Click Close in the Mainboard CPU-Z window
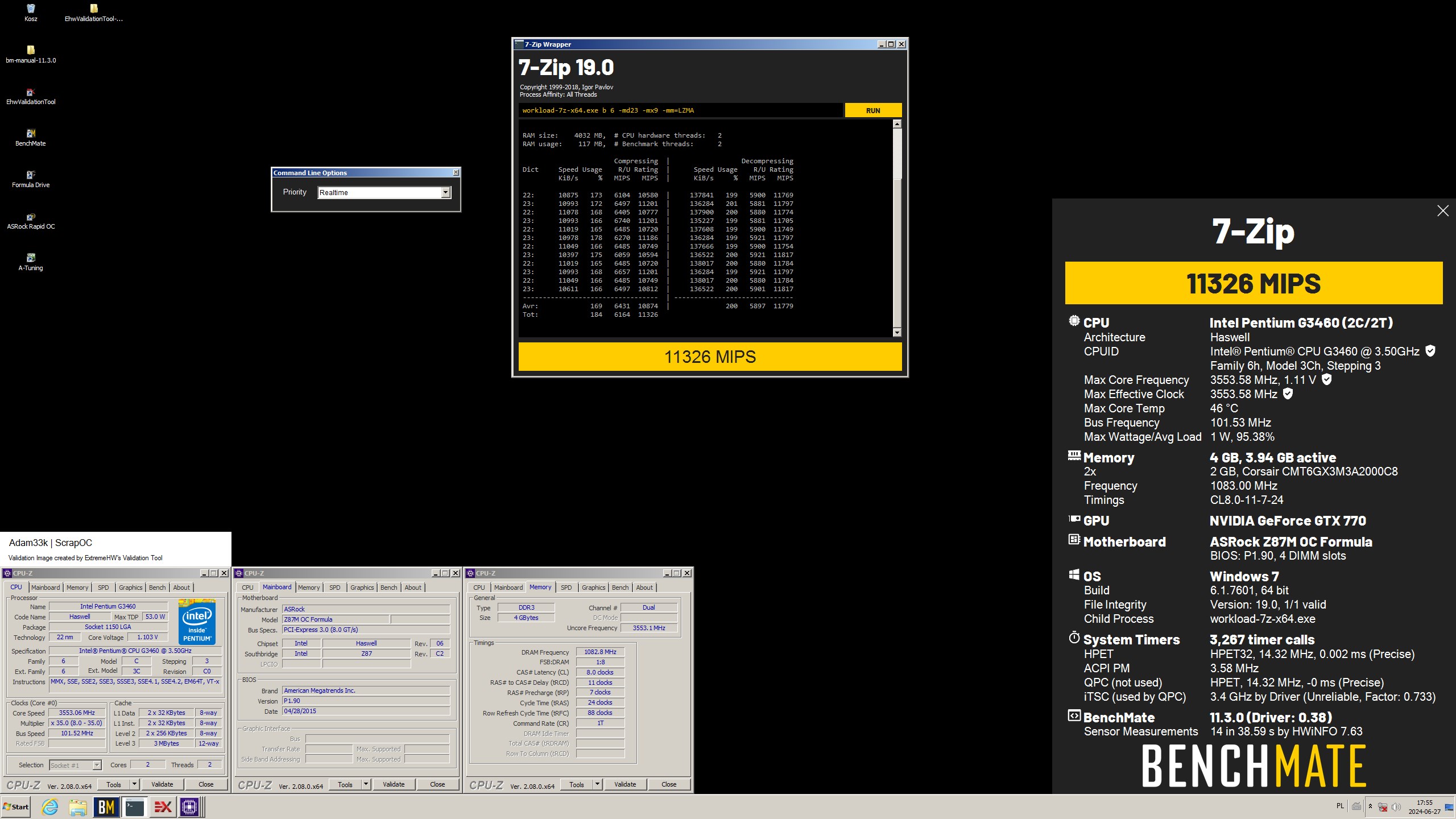The height and width of the screenshot is (819, 1456). coord(437,784)
